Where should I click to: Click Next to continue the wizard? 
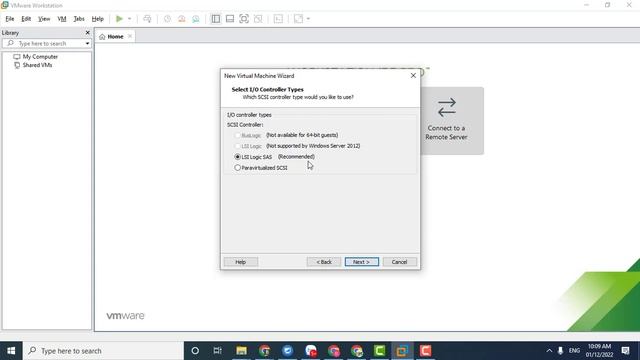click(362, 262)
